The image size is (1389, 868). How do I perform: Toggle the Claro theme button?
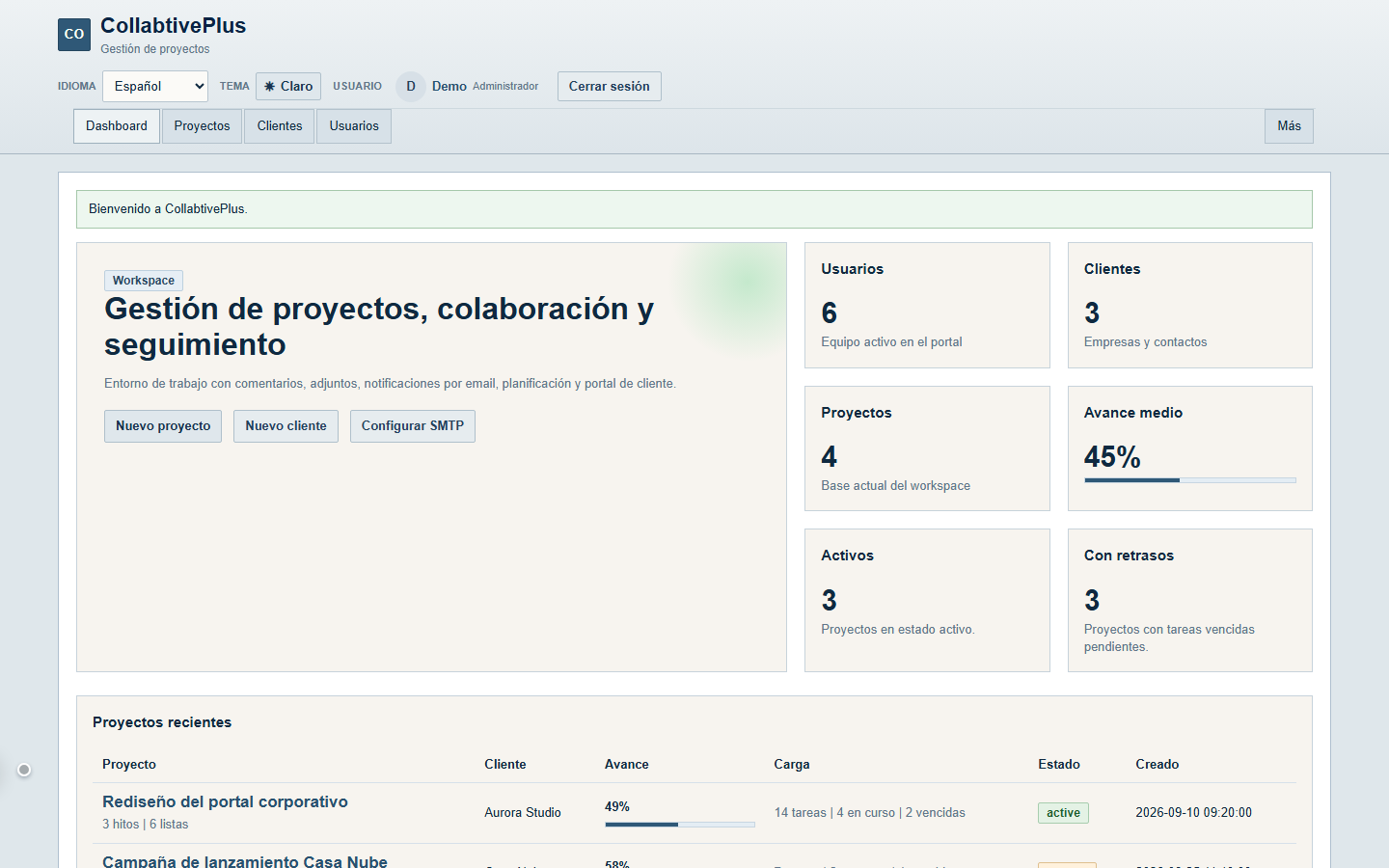288,86
